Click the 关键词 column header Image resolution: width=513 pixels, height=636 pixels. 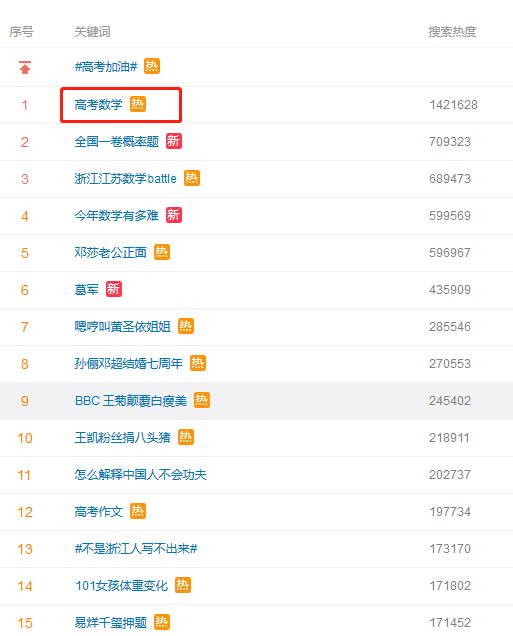(x=92, y=32)
